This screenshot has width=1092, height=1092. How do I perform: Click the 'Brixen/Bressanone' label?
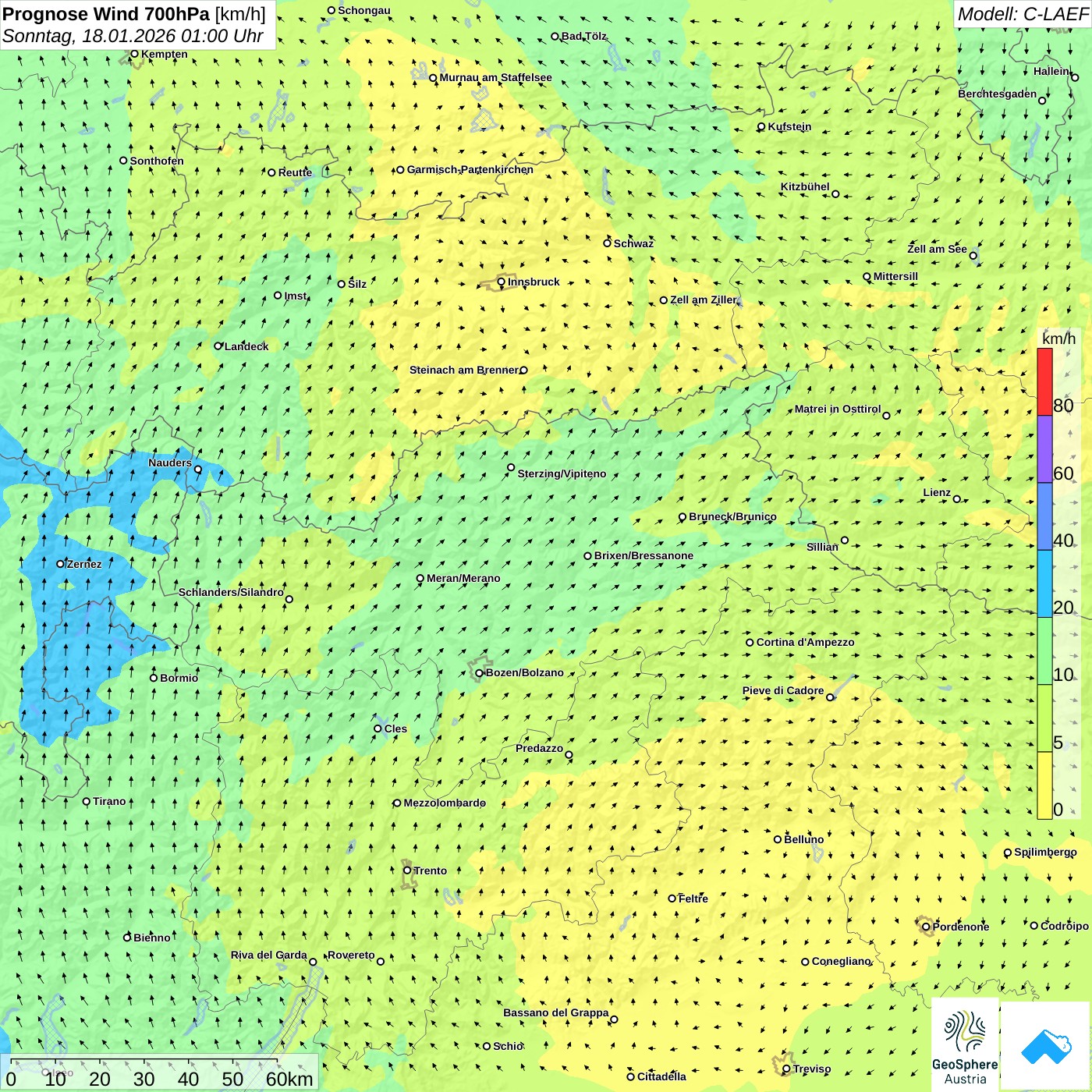[x=643, y=555]
